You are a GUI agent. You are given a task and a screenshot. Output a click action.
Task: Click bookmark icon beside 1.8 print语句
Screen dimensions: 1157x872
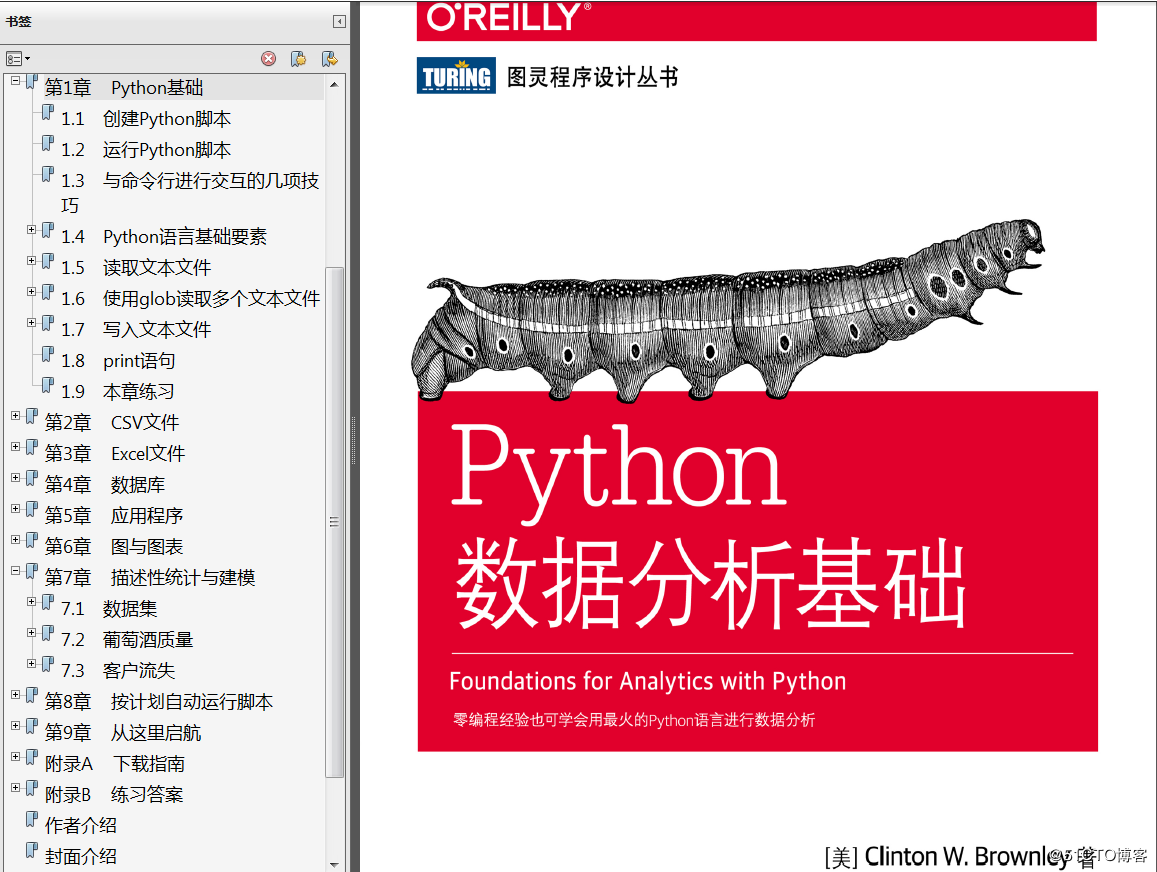pos(48,355)
